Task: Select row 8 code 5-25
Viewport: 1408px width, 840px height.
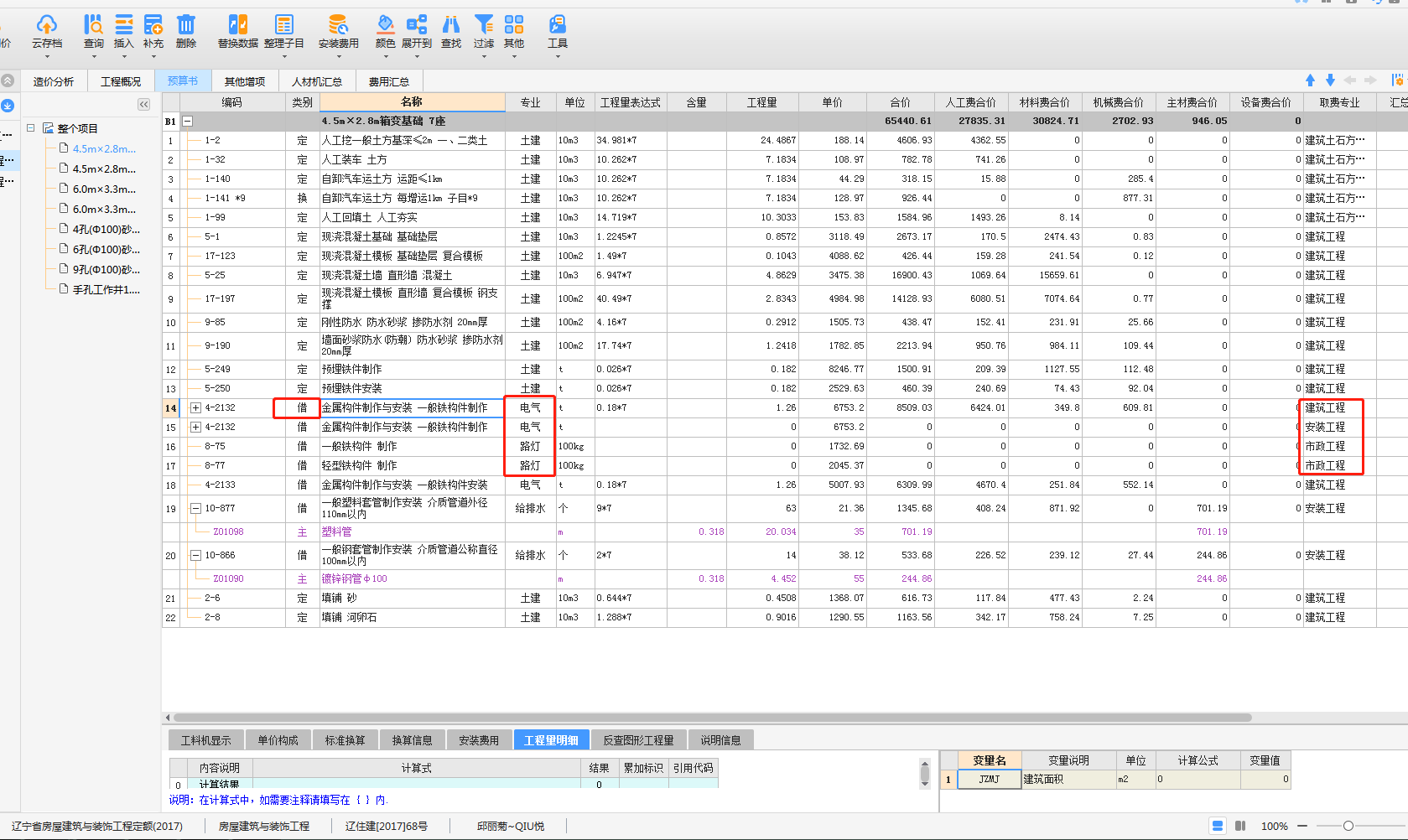Action: pos(215,276)
